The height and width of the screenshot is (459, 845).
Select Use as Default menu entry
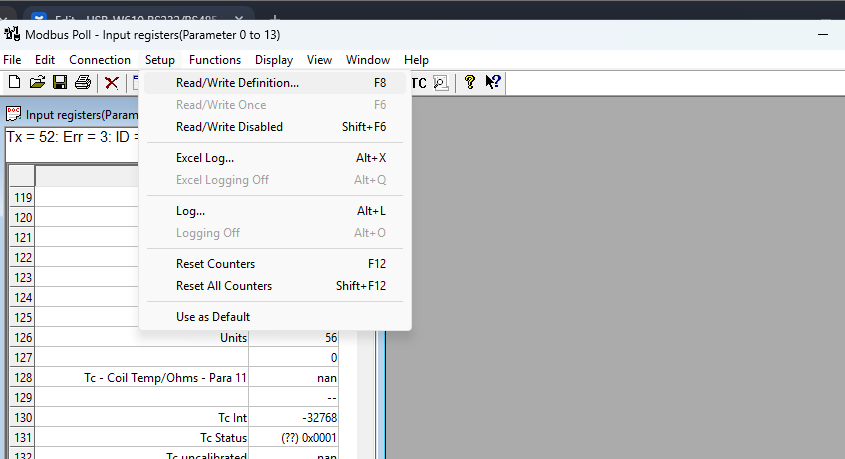(x=275, y=317)
